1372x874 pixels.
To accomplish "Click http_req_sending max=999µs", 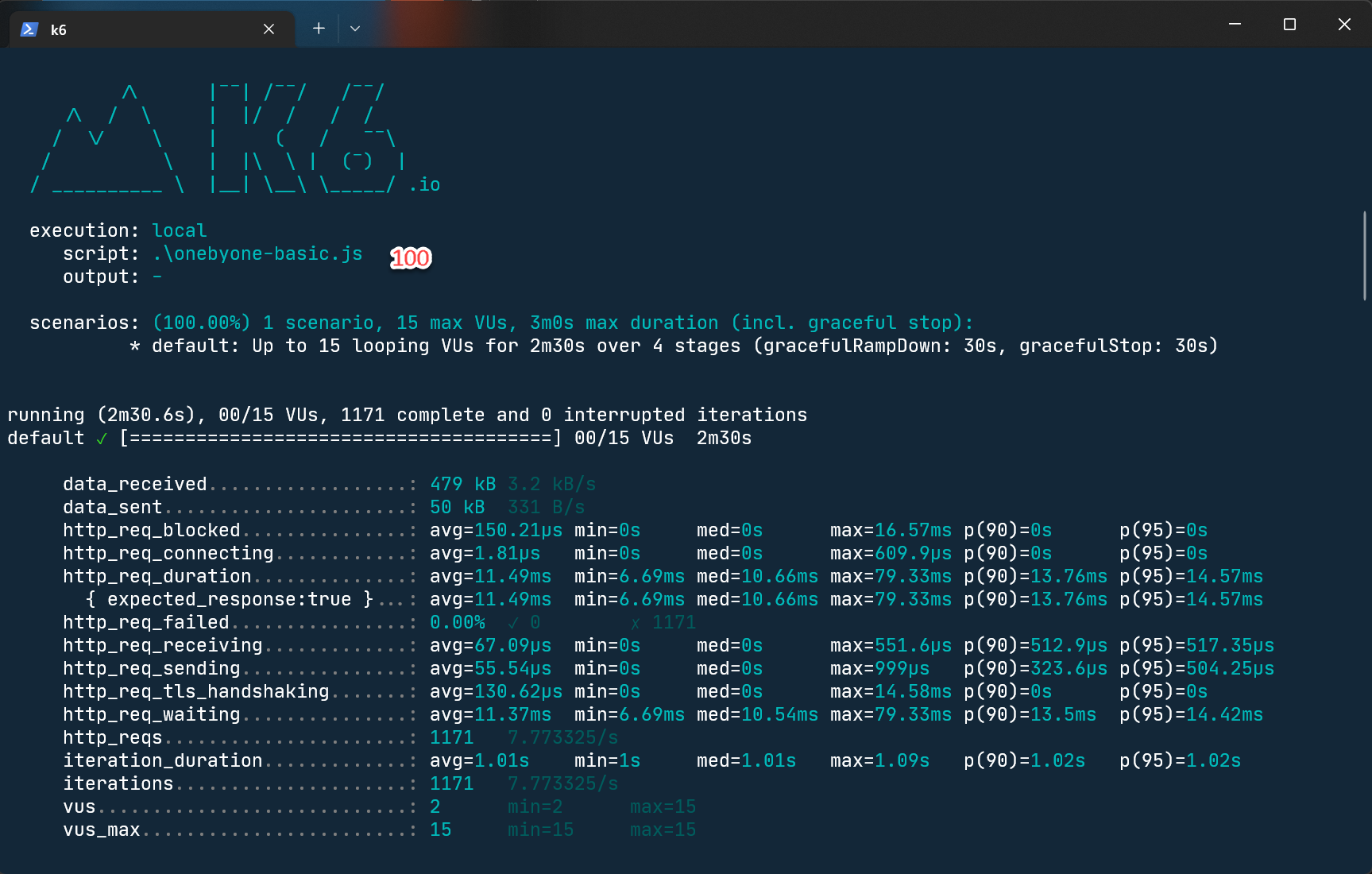I will pyautogui.click(x=880, y=668).
